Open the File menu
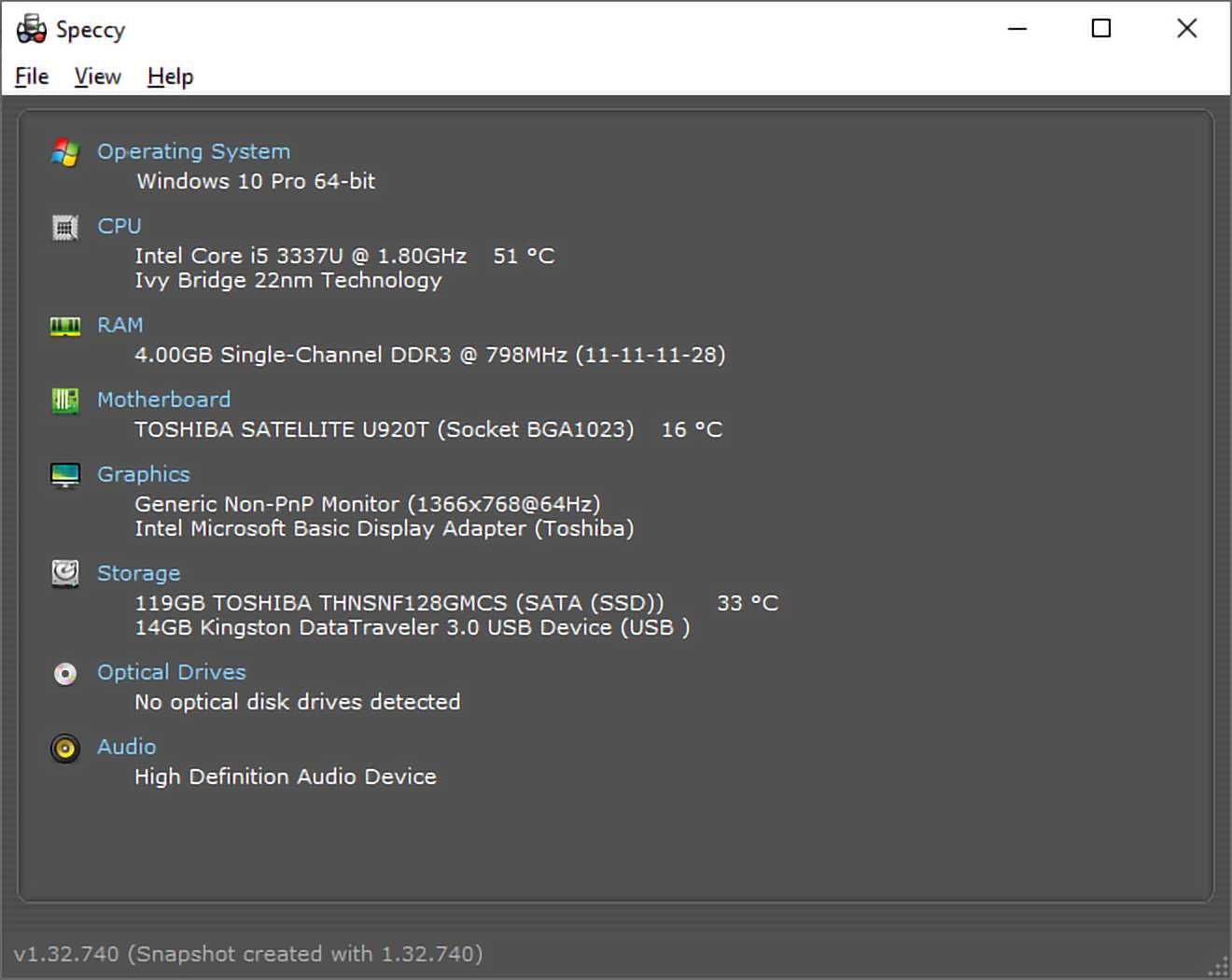1232x980 pixels. (32, 77)
